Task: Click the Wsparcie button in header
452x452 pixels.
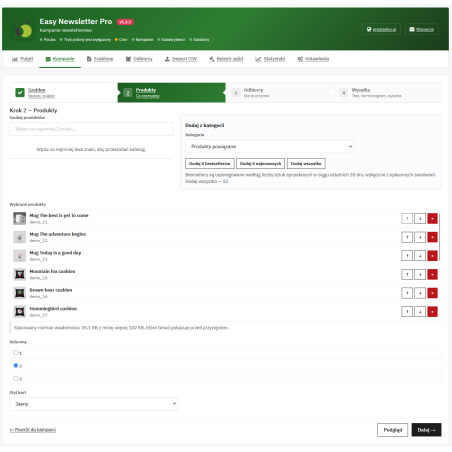Action: tap(422, 29)
